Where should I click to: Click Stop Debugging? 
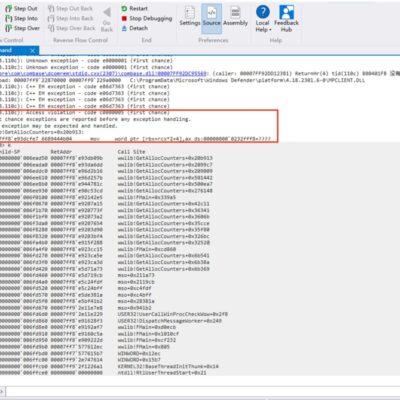tap(147, 18)
